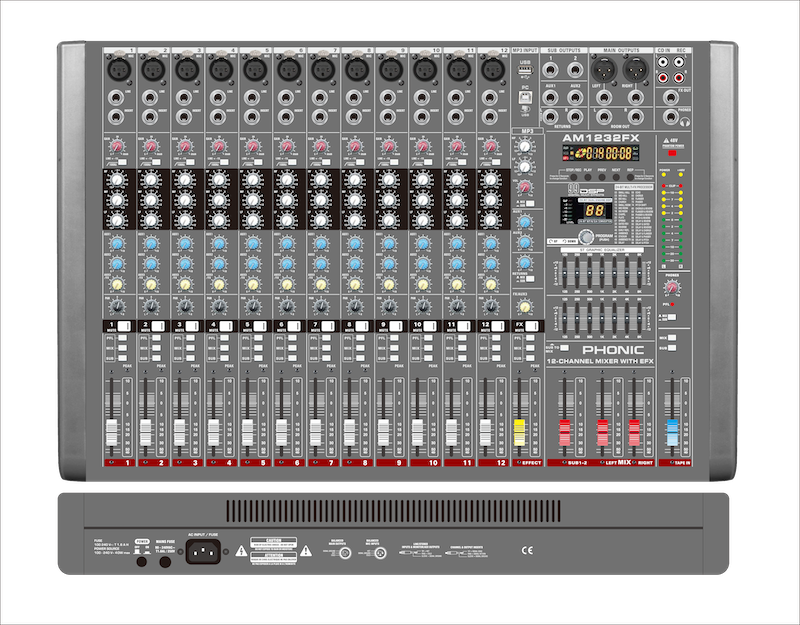Click the PHONES level red knob

[x=672, y=288]
